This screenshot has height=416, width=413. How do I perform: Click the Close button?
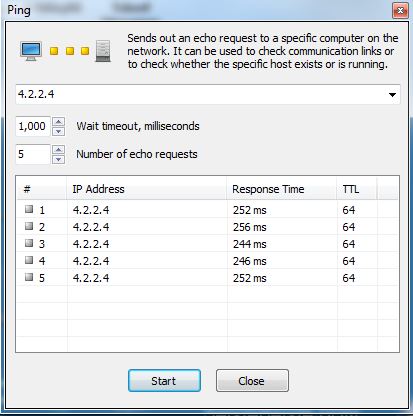(x=252, y=380)
